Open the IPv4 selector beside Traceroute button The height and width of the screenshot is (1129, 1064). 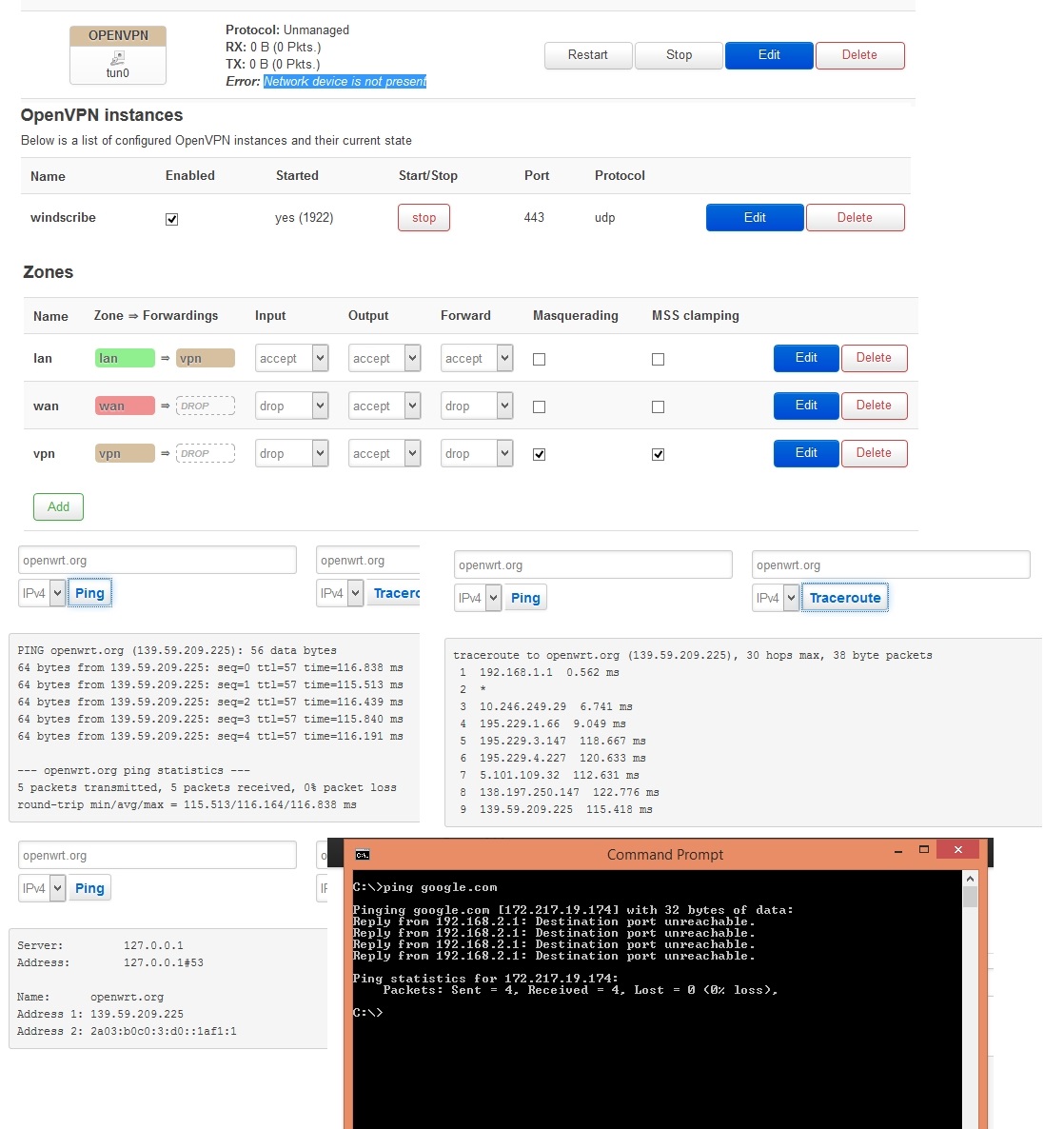coord(776,598)
